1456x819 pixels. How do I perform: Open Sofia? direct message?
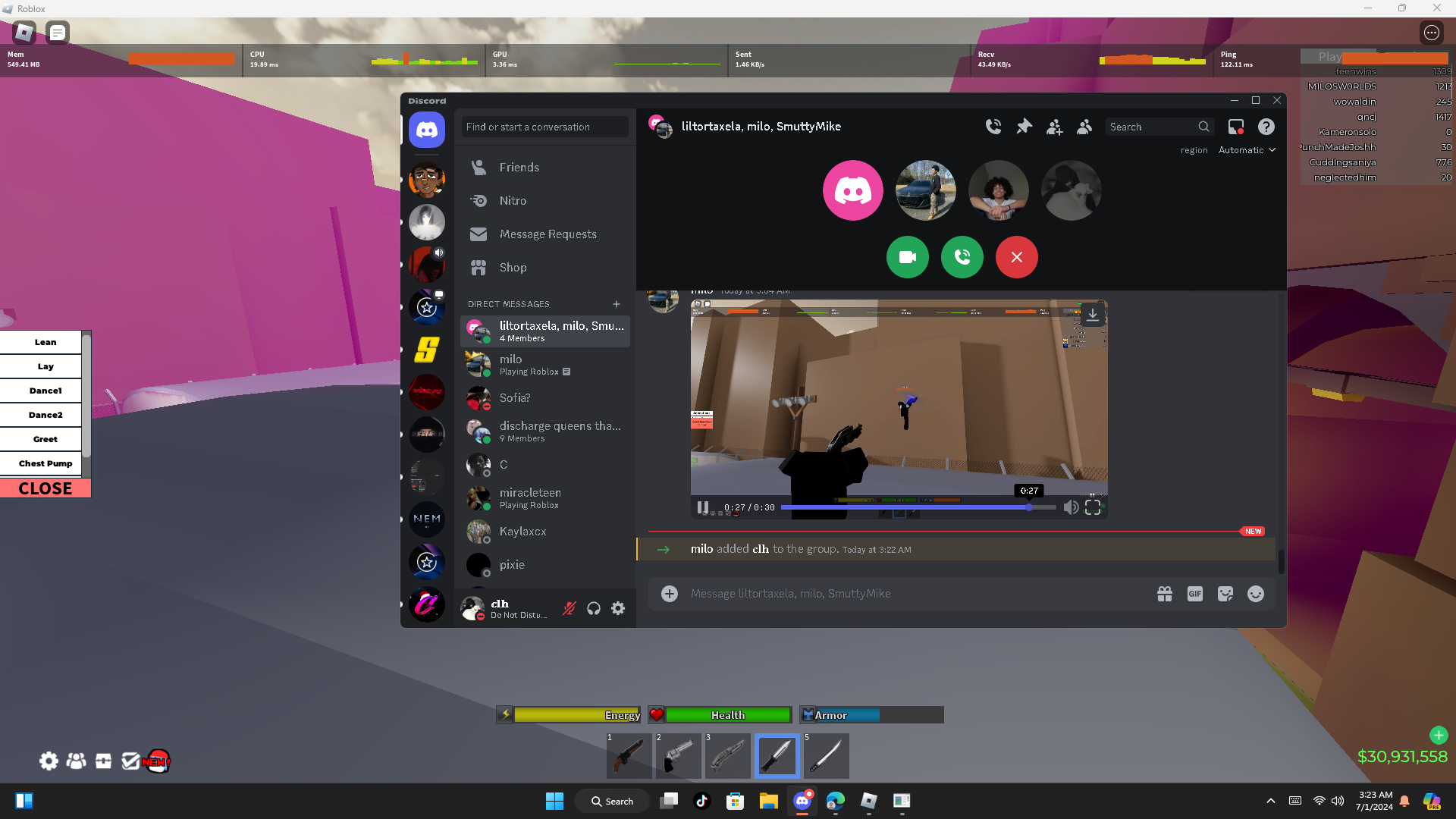coord(545,398)
